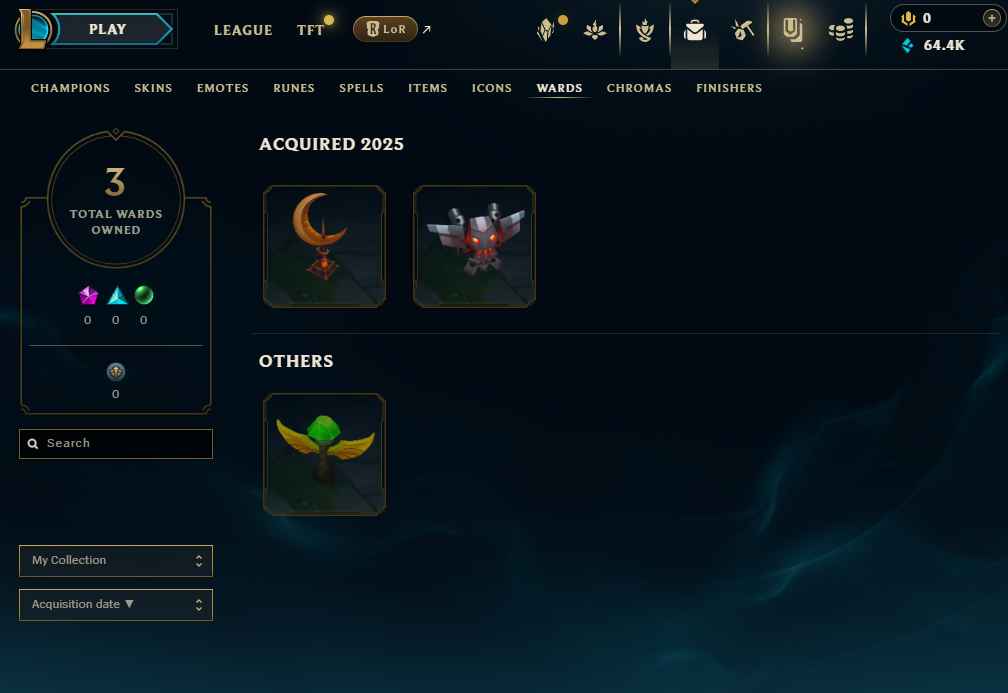Open the My Collection filter dropdown
The image size is (1008, 693).
116,561
